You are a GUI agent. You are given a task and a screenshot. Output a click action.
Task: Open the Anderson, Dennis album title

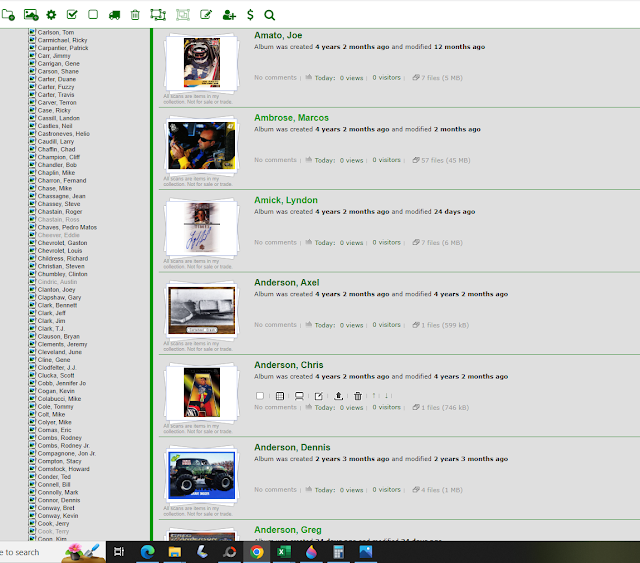[292, 448]
